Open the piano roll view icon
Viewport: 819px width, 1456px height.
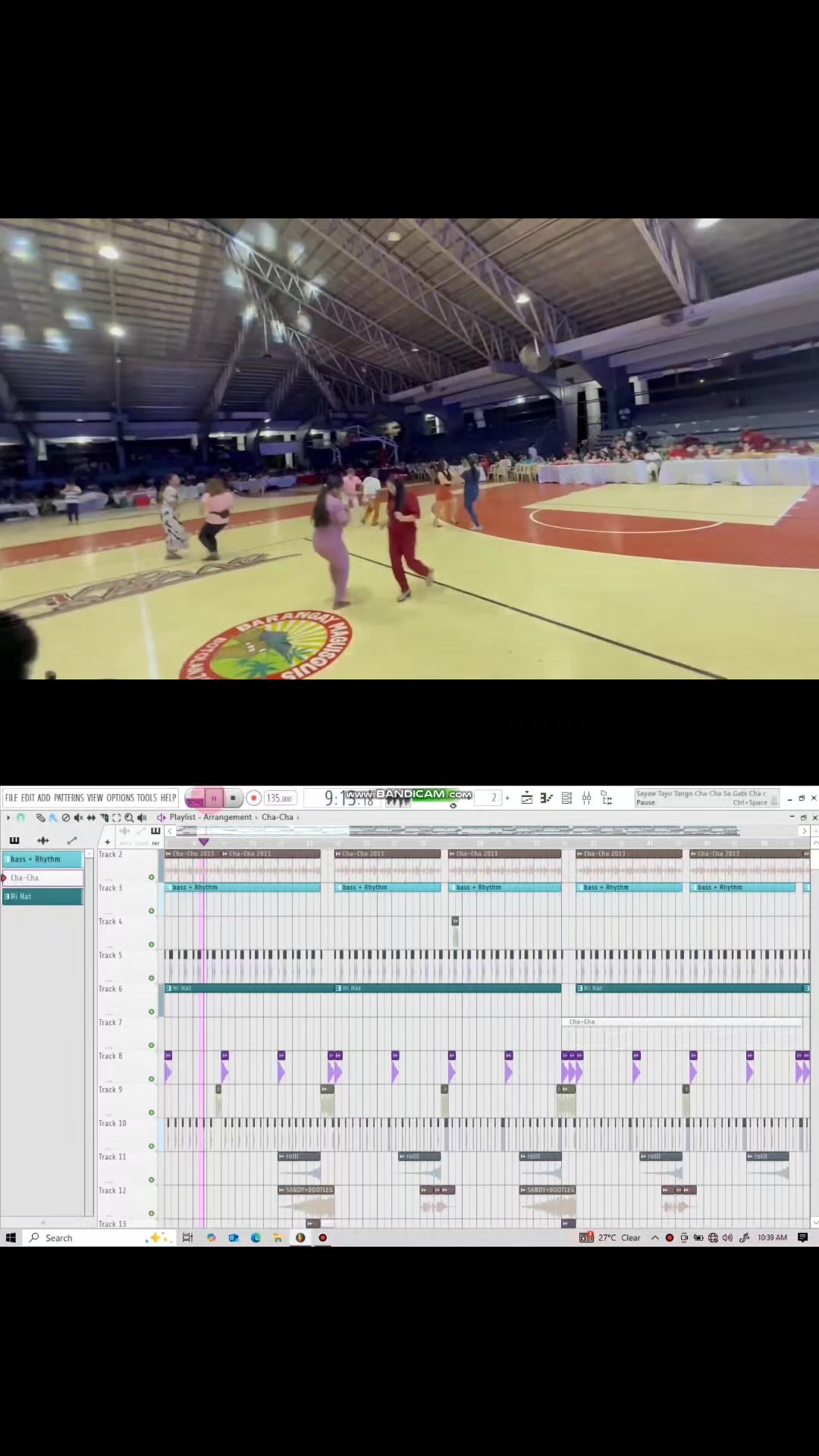546,798
